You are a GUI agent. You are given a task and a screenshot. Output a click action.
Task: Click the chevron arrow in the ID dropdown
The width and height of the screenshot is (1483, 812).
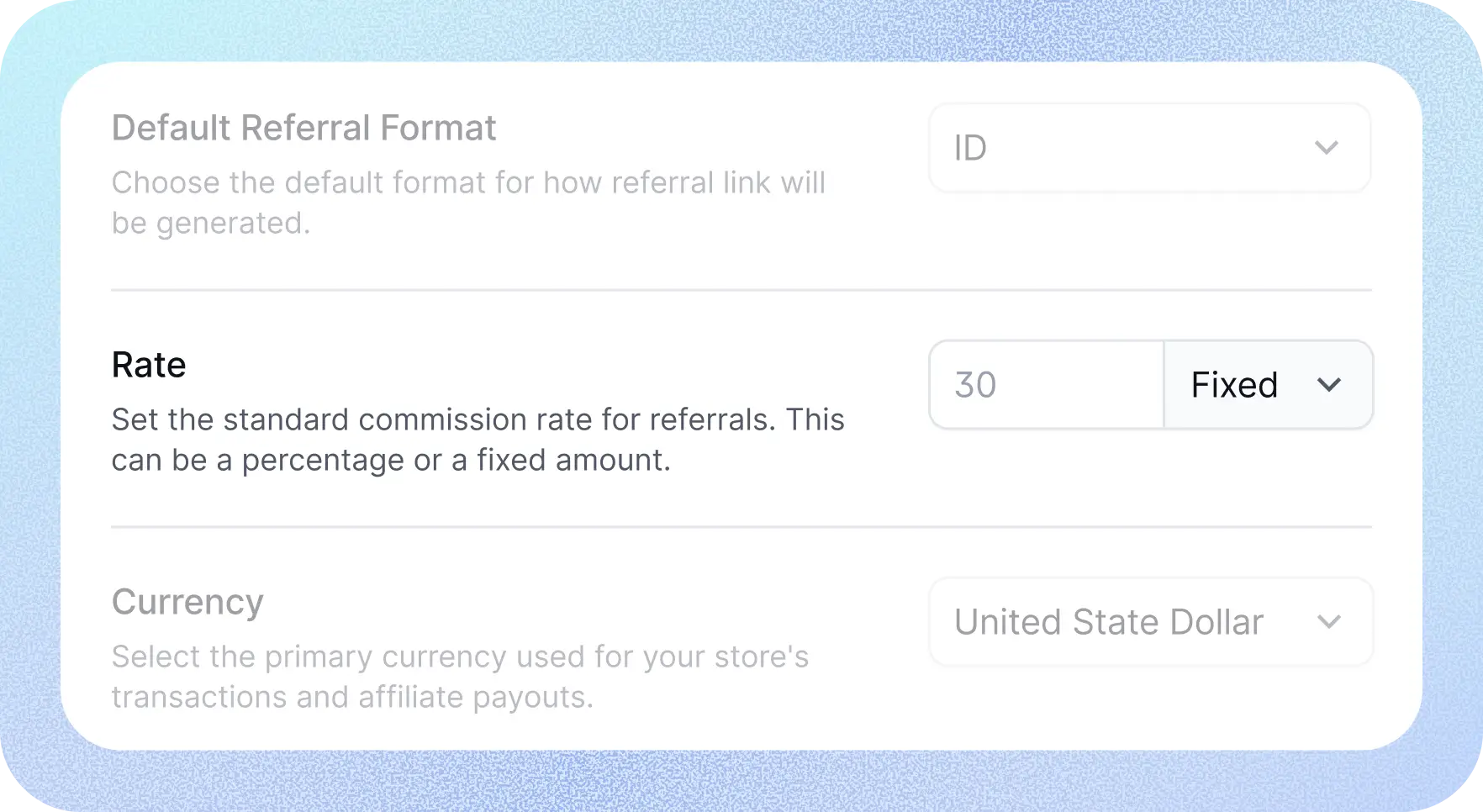pyautogui.click(x=1326, y=148)
